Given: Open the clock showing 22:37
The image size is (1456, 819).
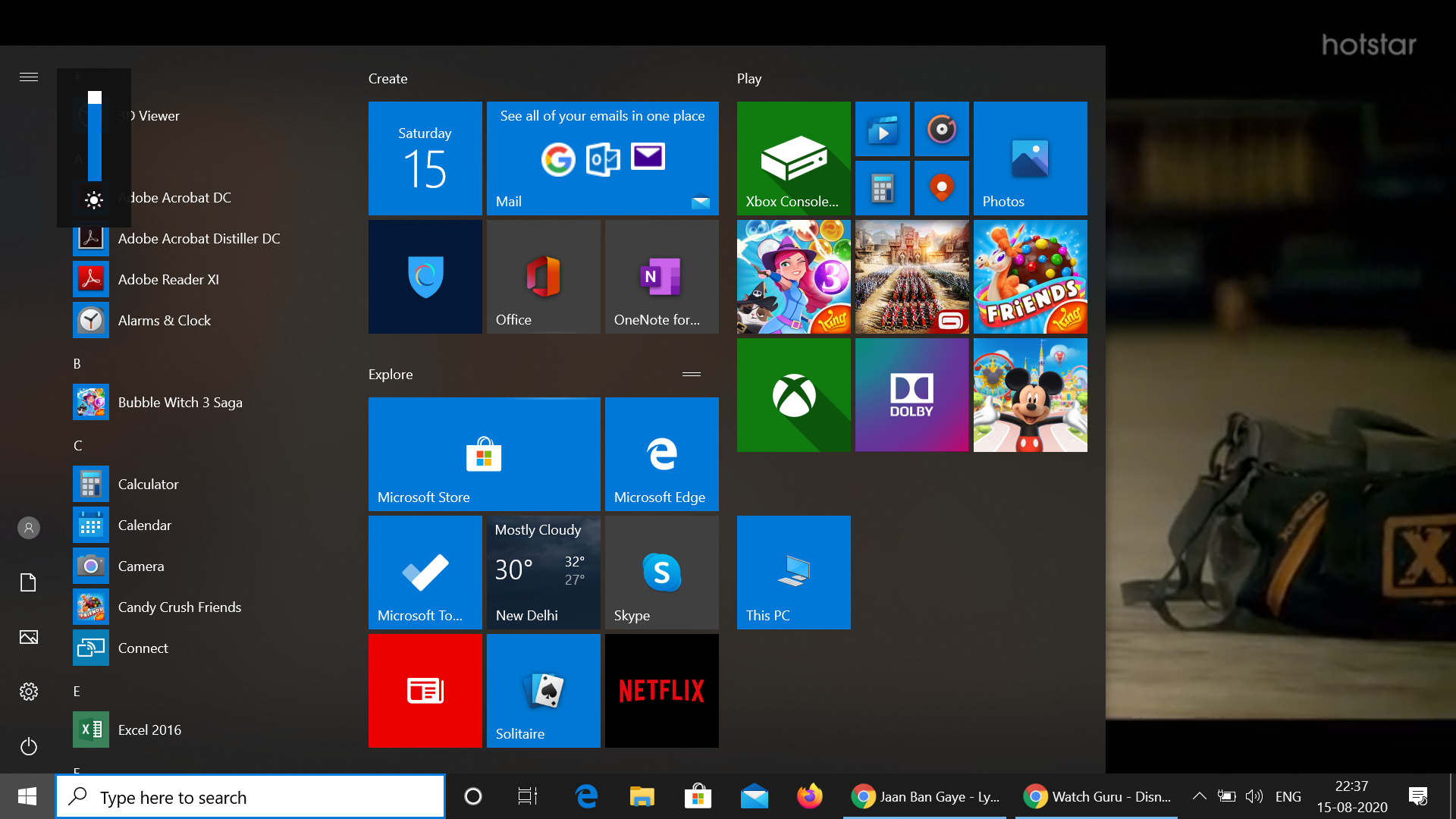Looking at the screenshot, I should click(x=1352, y=796).
